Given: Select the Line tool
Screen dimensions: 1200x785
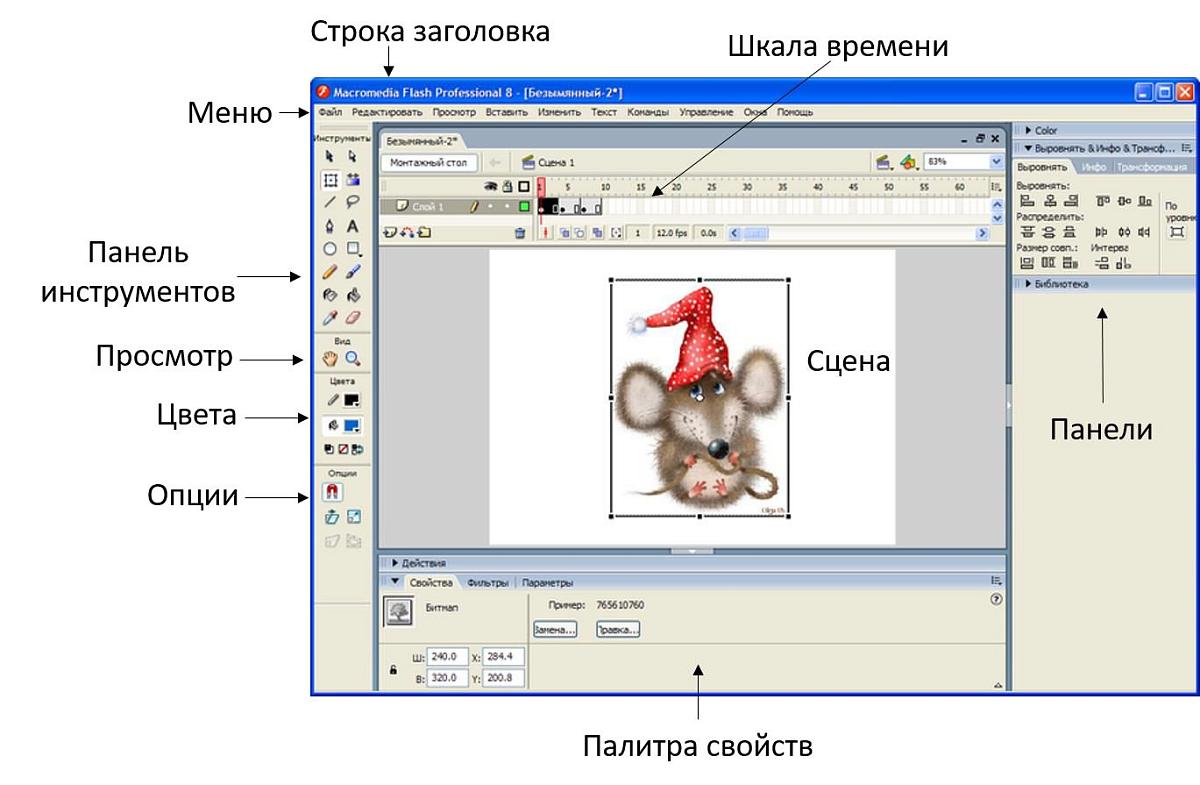Looking at the screenshot, I should tap(329, 203).
